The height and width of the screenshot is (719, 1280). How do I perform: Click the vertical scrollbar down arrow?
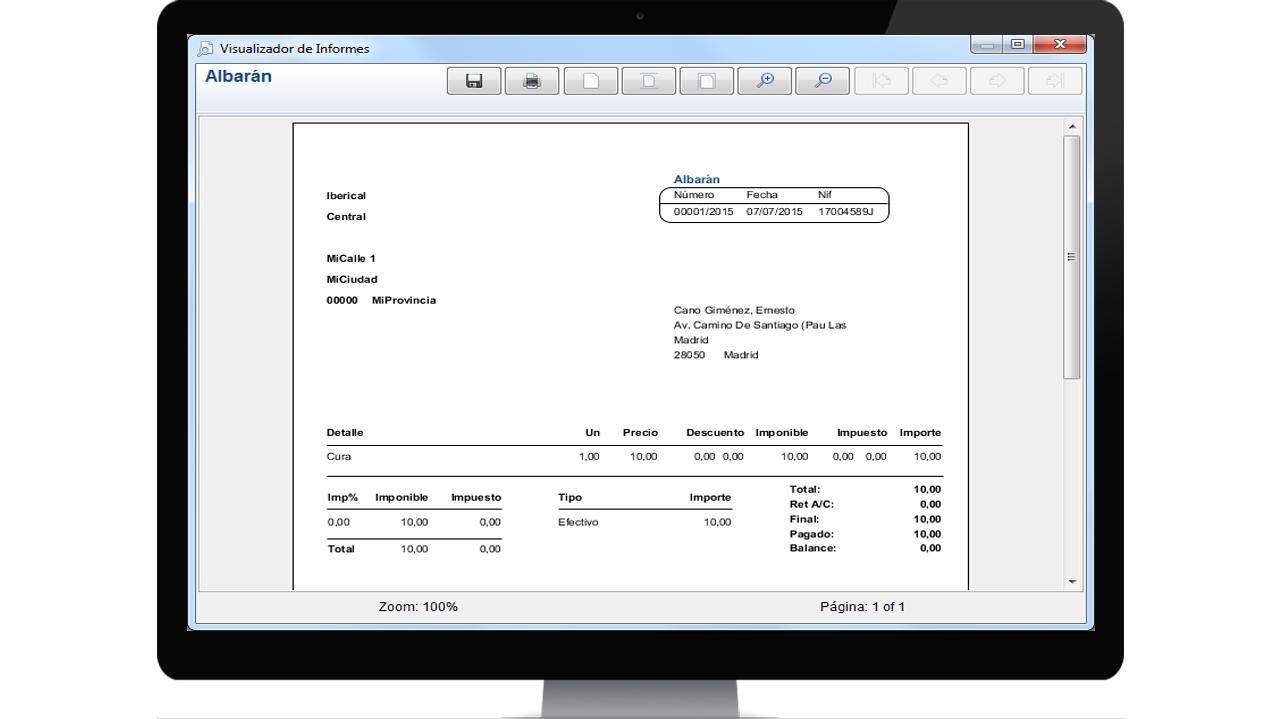(x=1072, y=581)
